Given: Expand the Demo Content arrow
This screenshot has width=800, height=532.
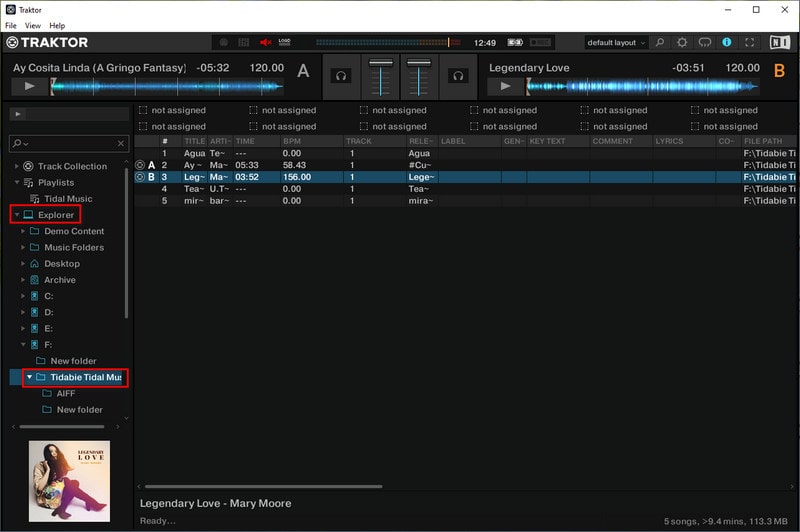Looking at the screenshot, I should [x=22, y=231].
